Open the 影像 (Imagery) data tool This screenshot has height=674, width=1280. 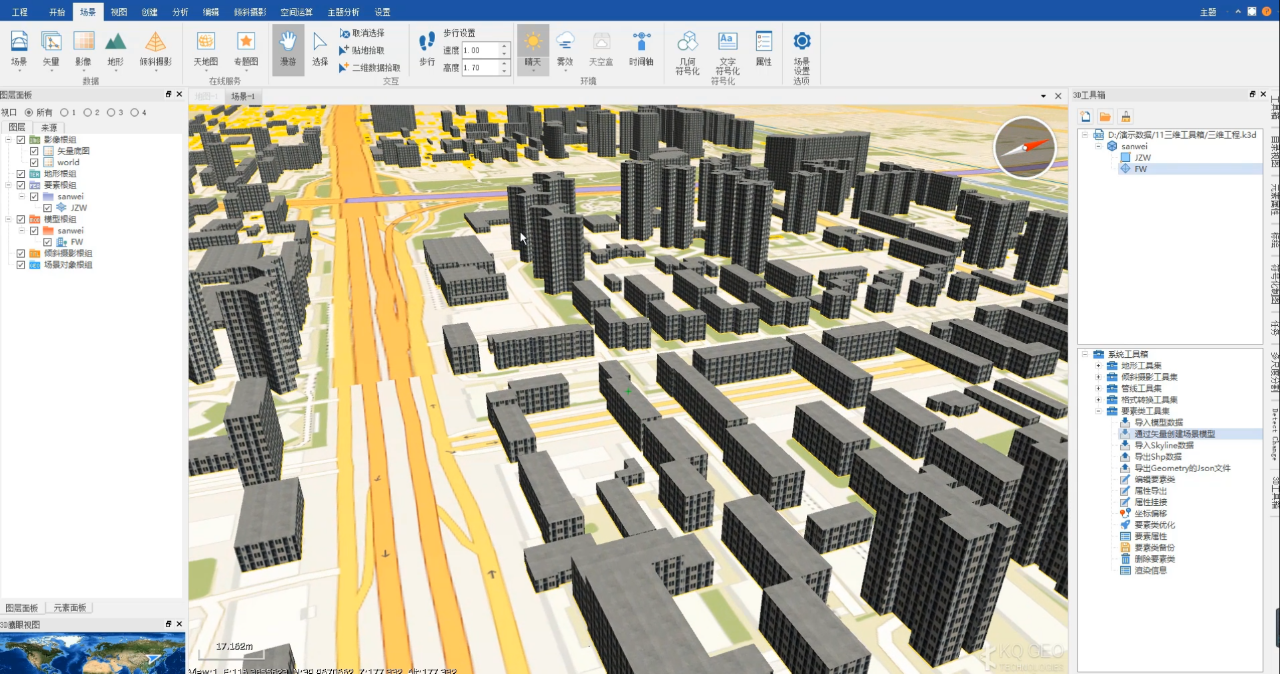tap(83, 49)
